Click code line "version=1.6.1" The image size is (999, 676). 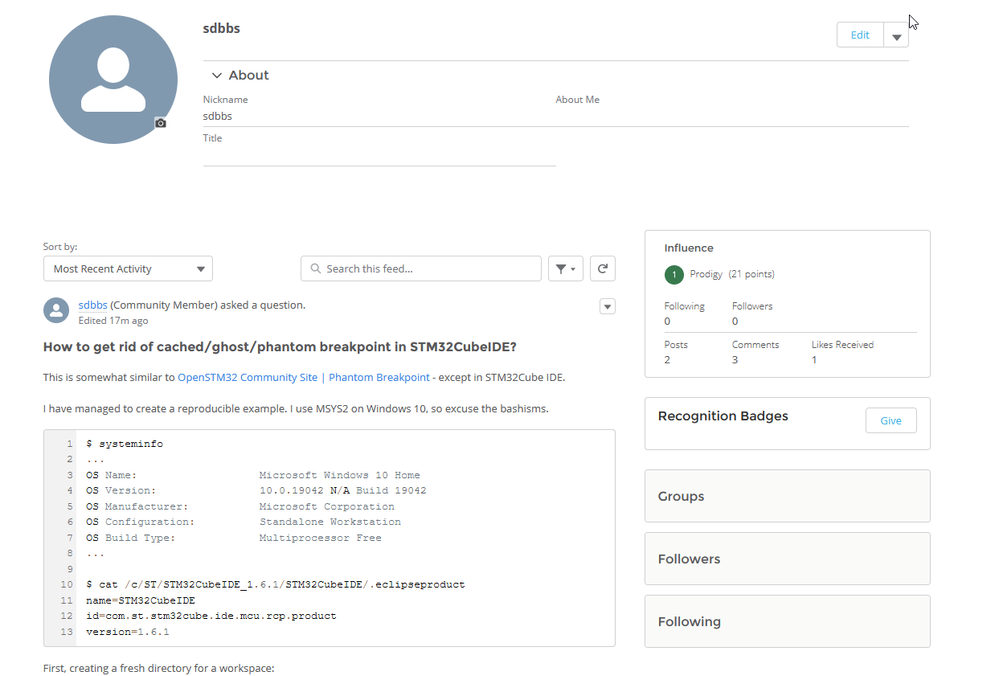coord(127,632)
